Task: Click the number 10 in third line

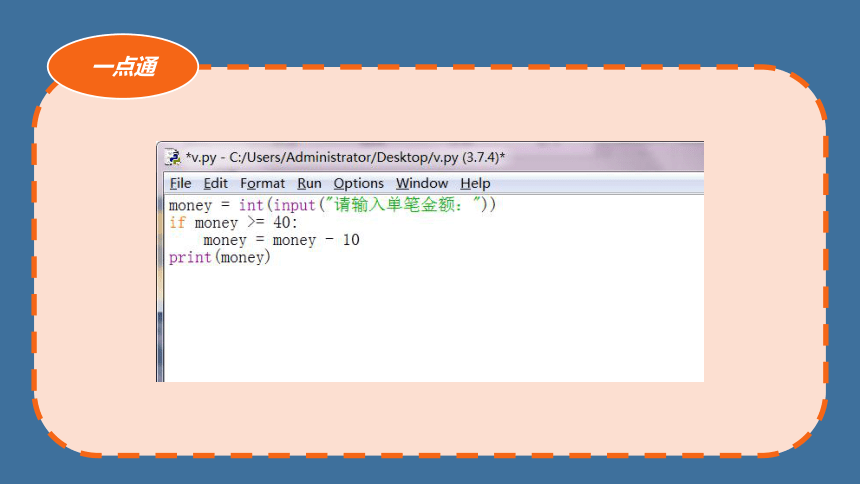Action: [x=351, y=240]
